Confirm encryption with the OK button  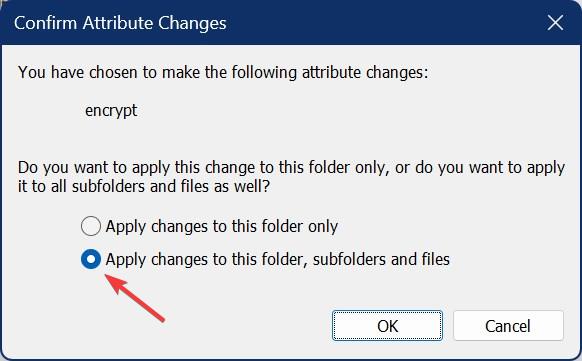387,326
